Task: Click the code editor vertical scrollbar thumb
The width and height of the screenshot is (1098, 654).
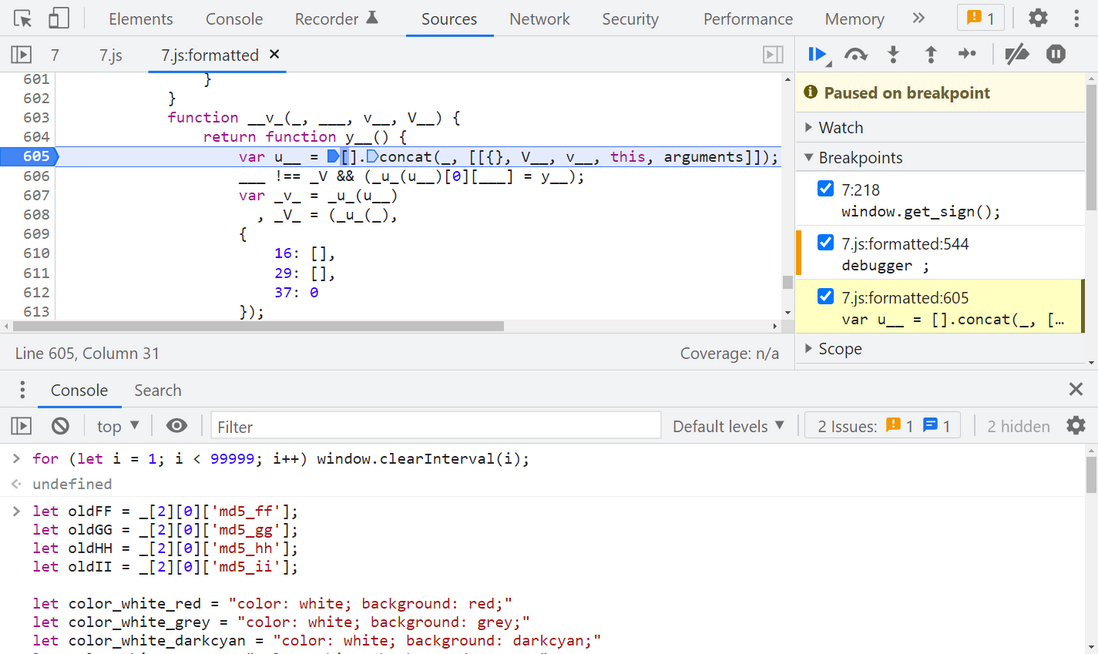Action: [787, 282]
